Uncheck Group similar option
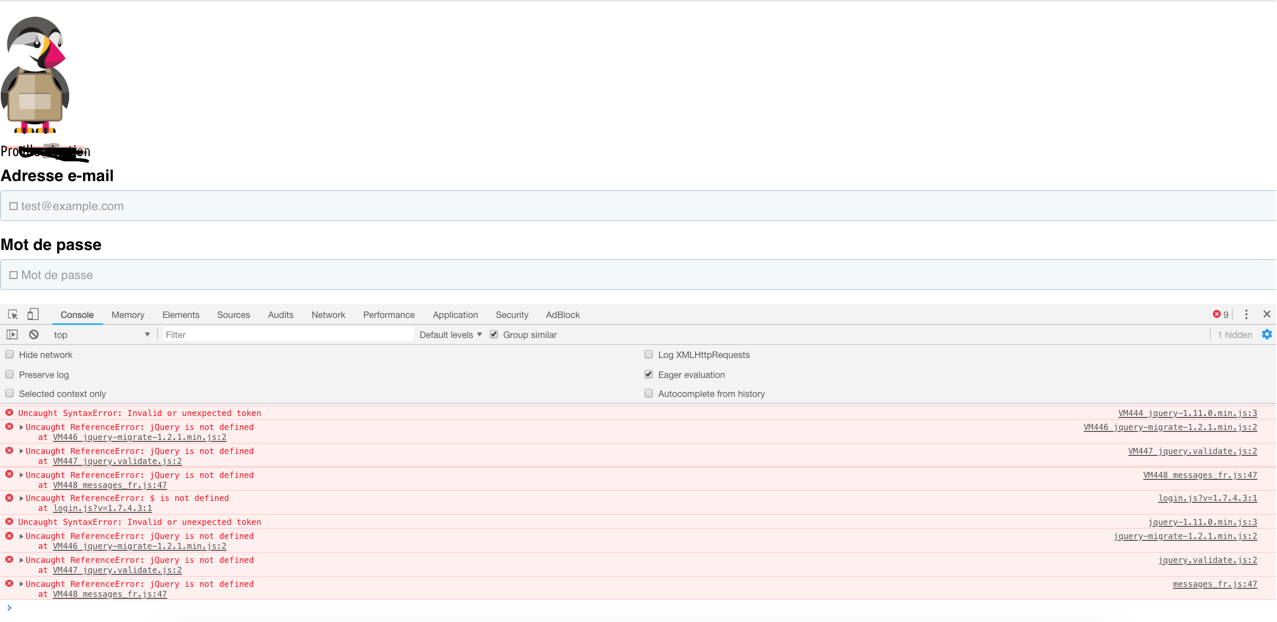The width and height of the screenshot is (1277, 622). click(x=494, y=335)
